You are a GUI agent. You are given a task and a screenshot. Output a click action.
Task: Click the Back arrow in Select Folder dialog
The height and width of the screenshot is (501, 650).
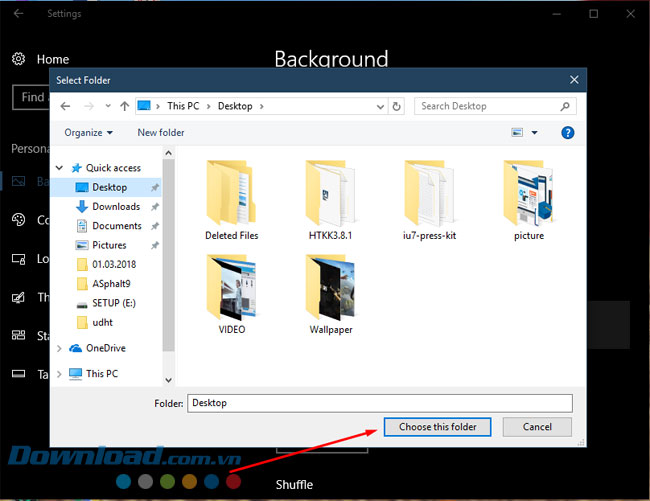(65, 106)
